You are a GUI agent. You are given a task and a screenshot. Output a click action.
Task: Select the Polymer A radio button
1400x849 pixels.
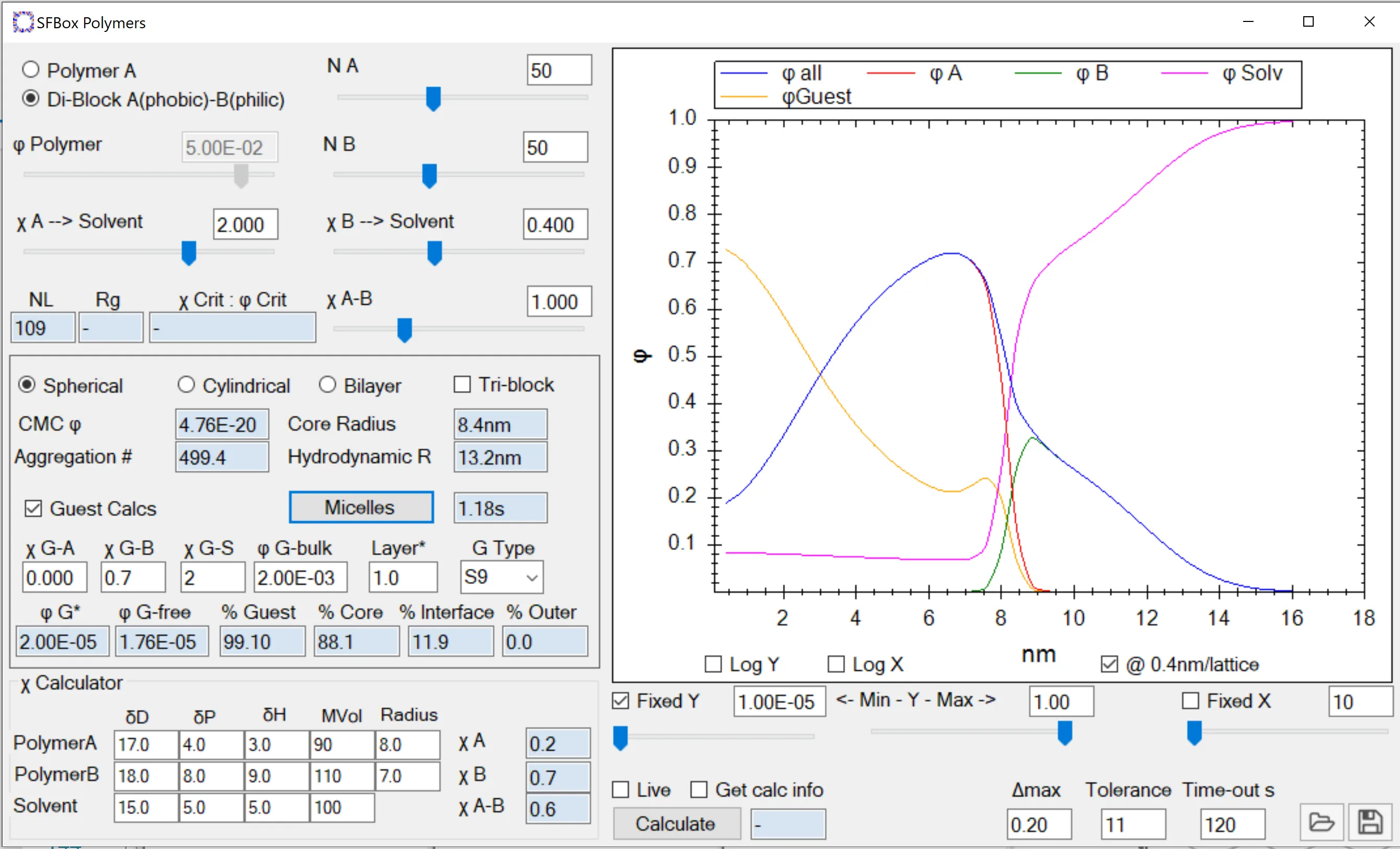click(31, 71)
